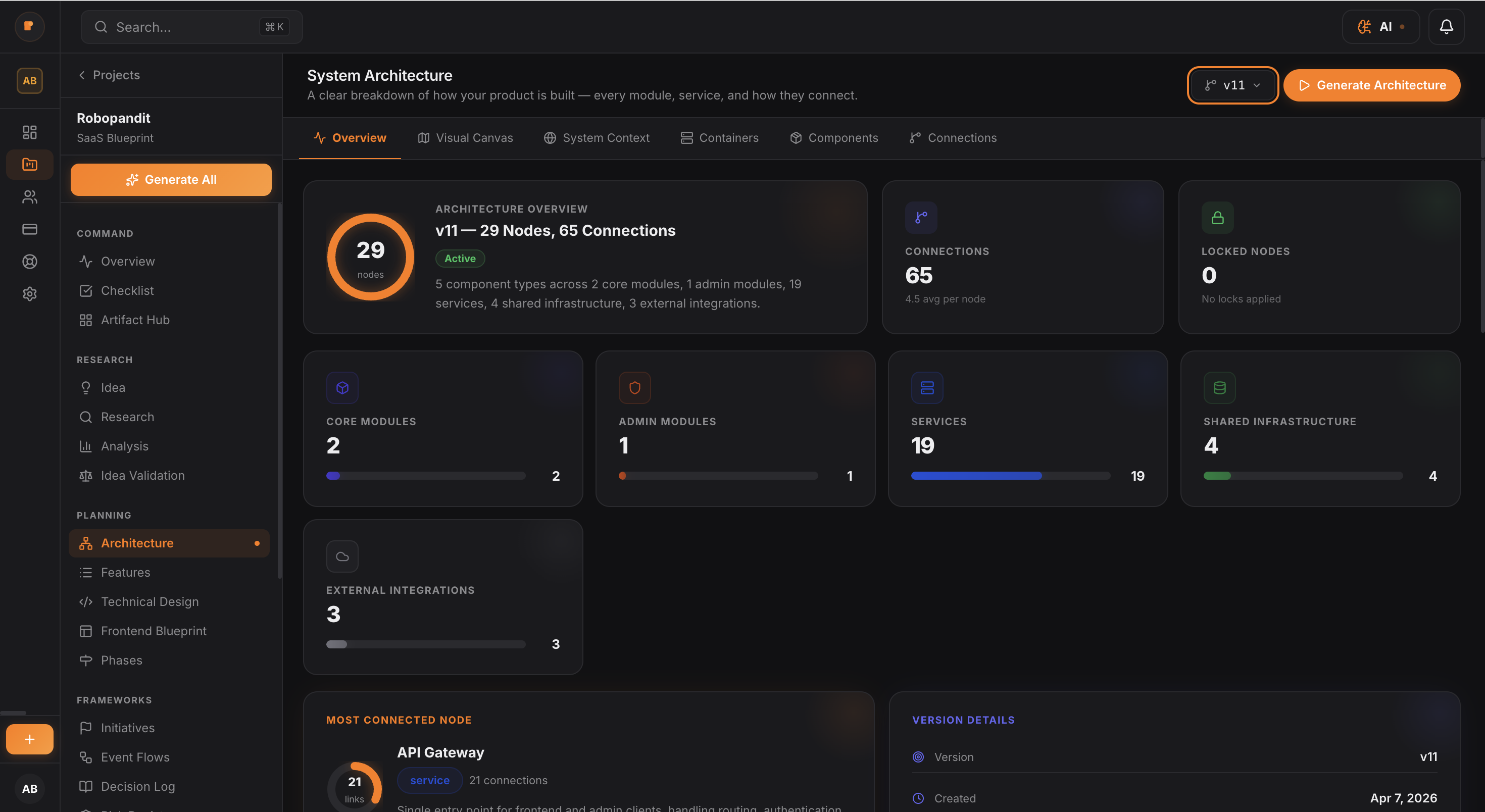Click the notifications bell icon
The image size is (1485, 812).
(x=1446, y=26)
